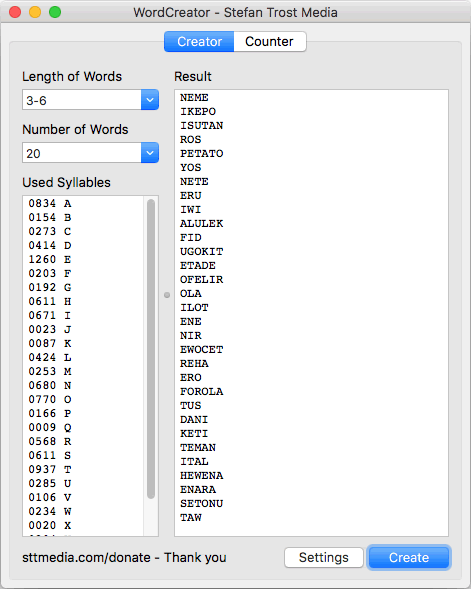The image size is (471, 589).
Task: Select syllable row 0680 N
Action: click(x=50, y=385)
